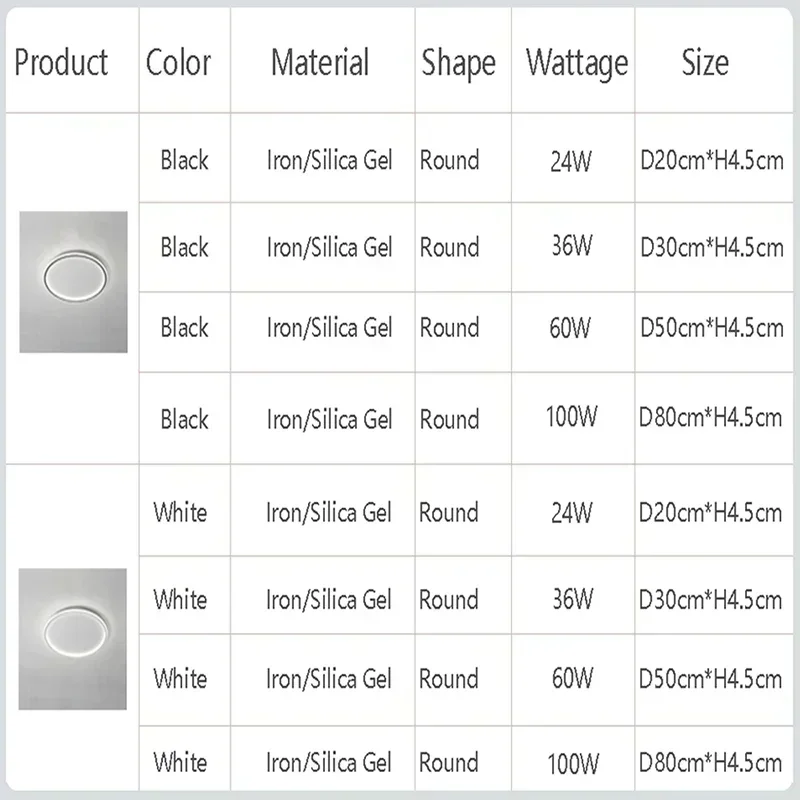Select the Black 60W wattage cell

coord(570,328)
